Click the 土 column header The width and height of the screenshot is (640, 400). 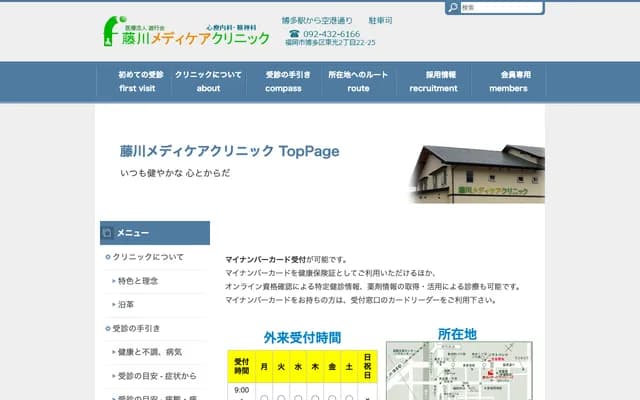click(x=349, y=366)
